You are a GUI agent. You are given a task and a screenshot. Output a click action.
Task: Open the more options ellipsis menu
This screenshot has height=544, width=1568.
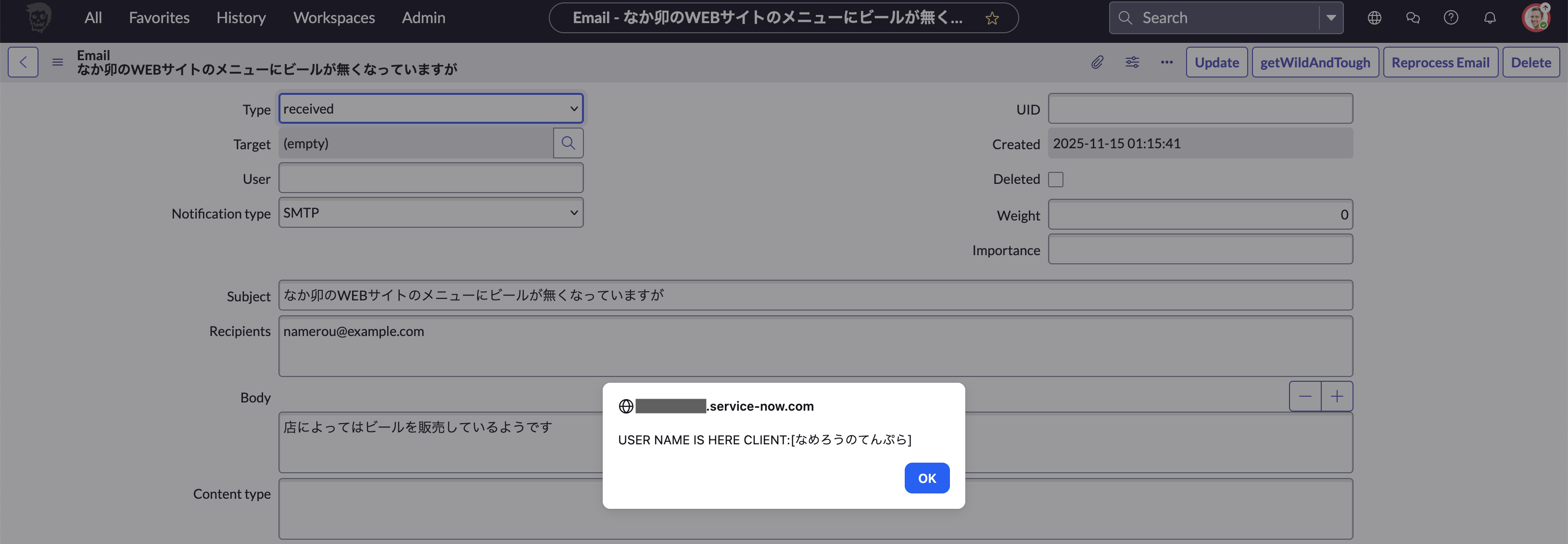pyautogui.click(x=1166, y=62)
